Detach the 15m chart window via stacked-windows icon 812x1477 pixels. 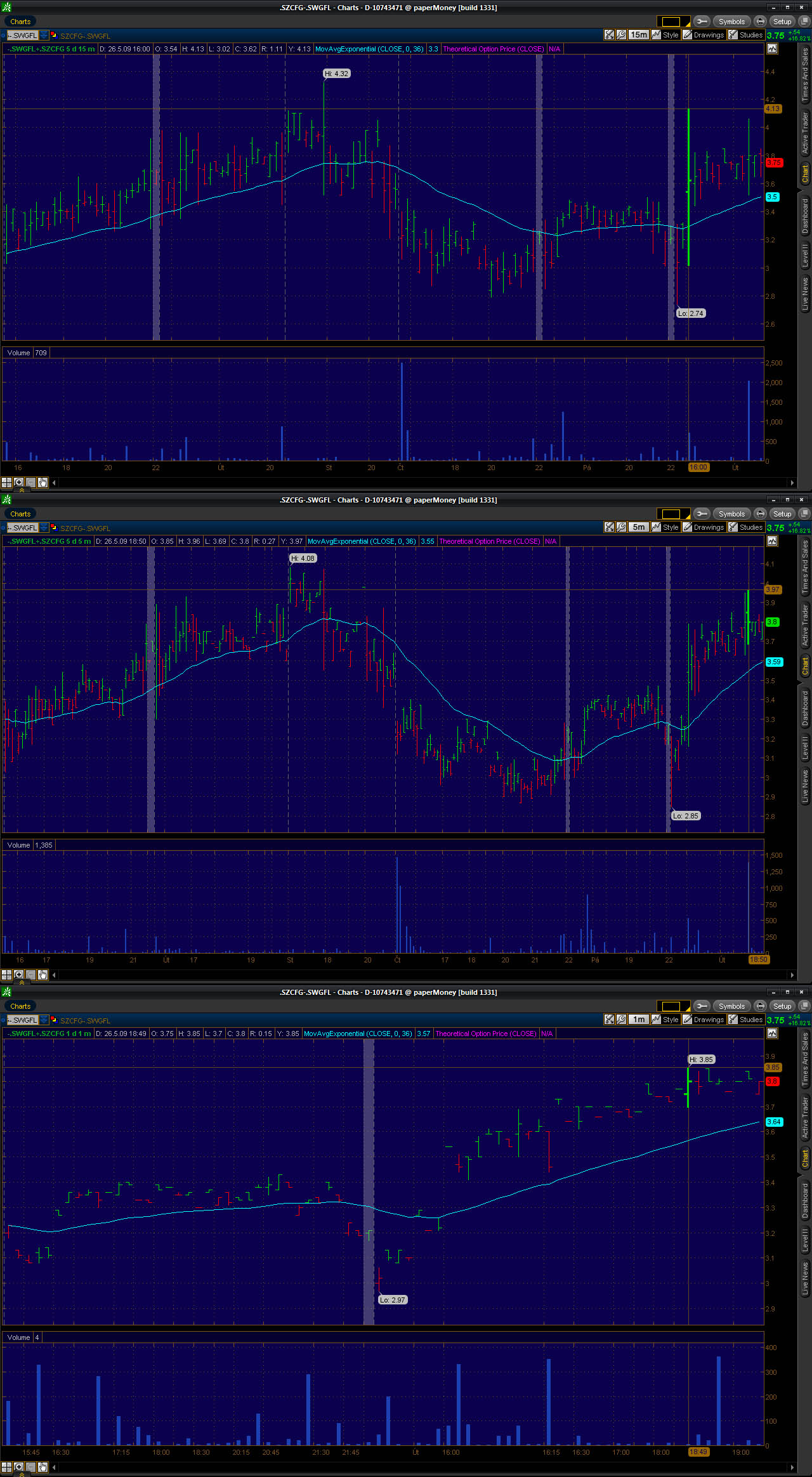tap(804, 22)
